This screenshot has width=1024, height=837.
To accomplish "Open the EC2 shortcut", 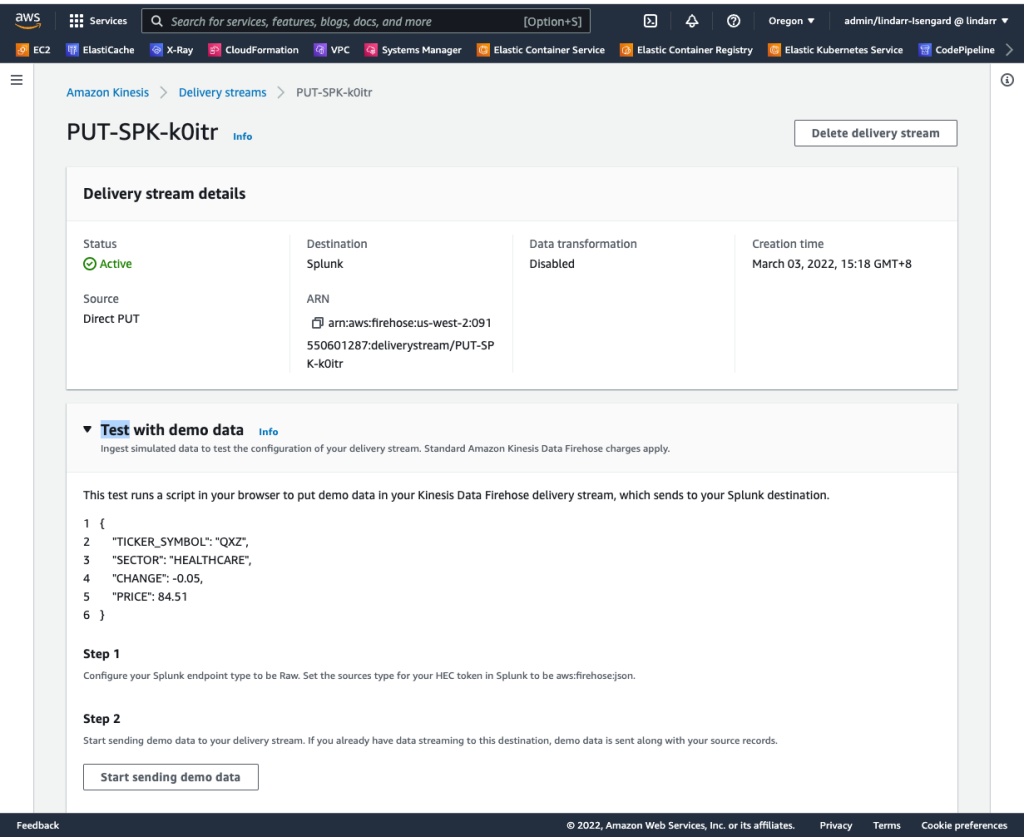I will pos(33,50).
